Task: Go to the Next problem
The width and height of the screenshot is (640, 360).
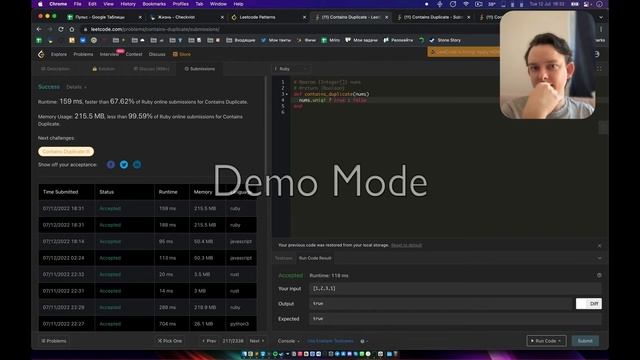Action: tap(257, 341)
